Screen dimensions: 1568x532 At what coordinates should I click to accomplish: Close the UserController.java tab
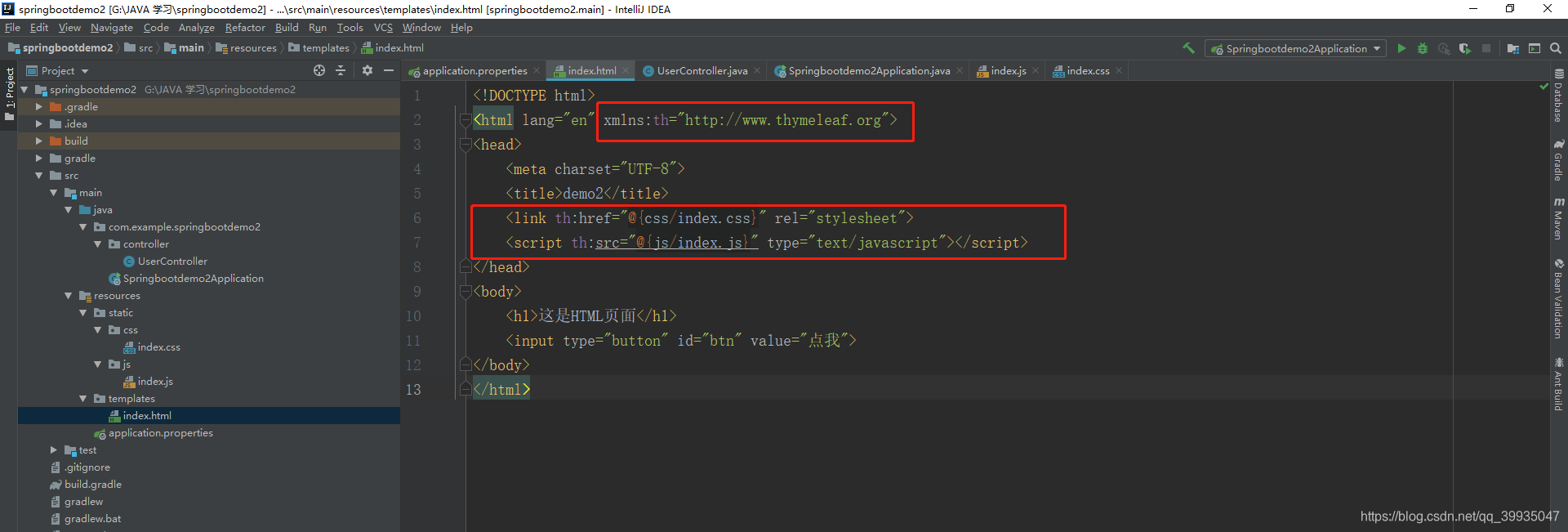point(757,70)
